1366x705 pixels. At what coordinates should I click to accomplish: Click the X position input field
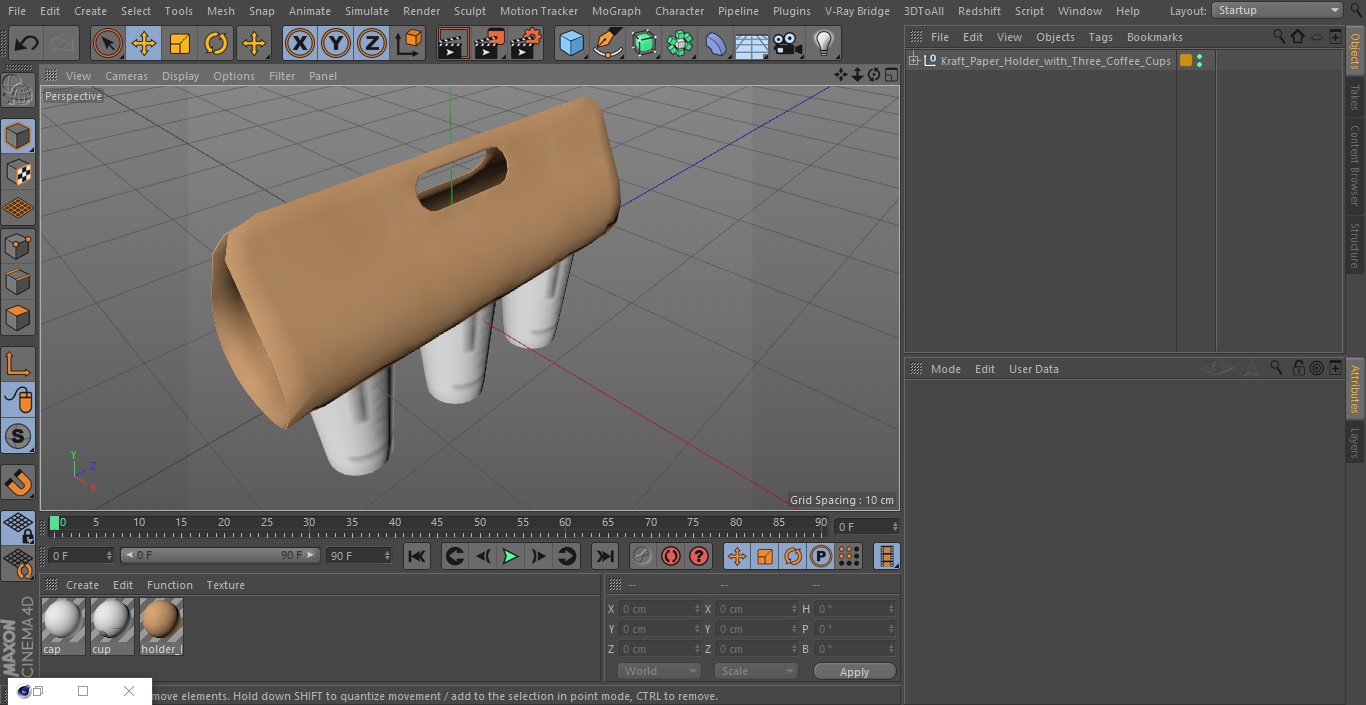(x=660, y=609)
